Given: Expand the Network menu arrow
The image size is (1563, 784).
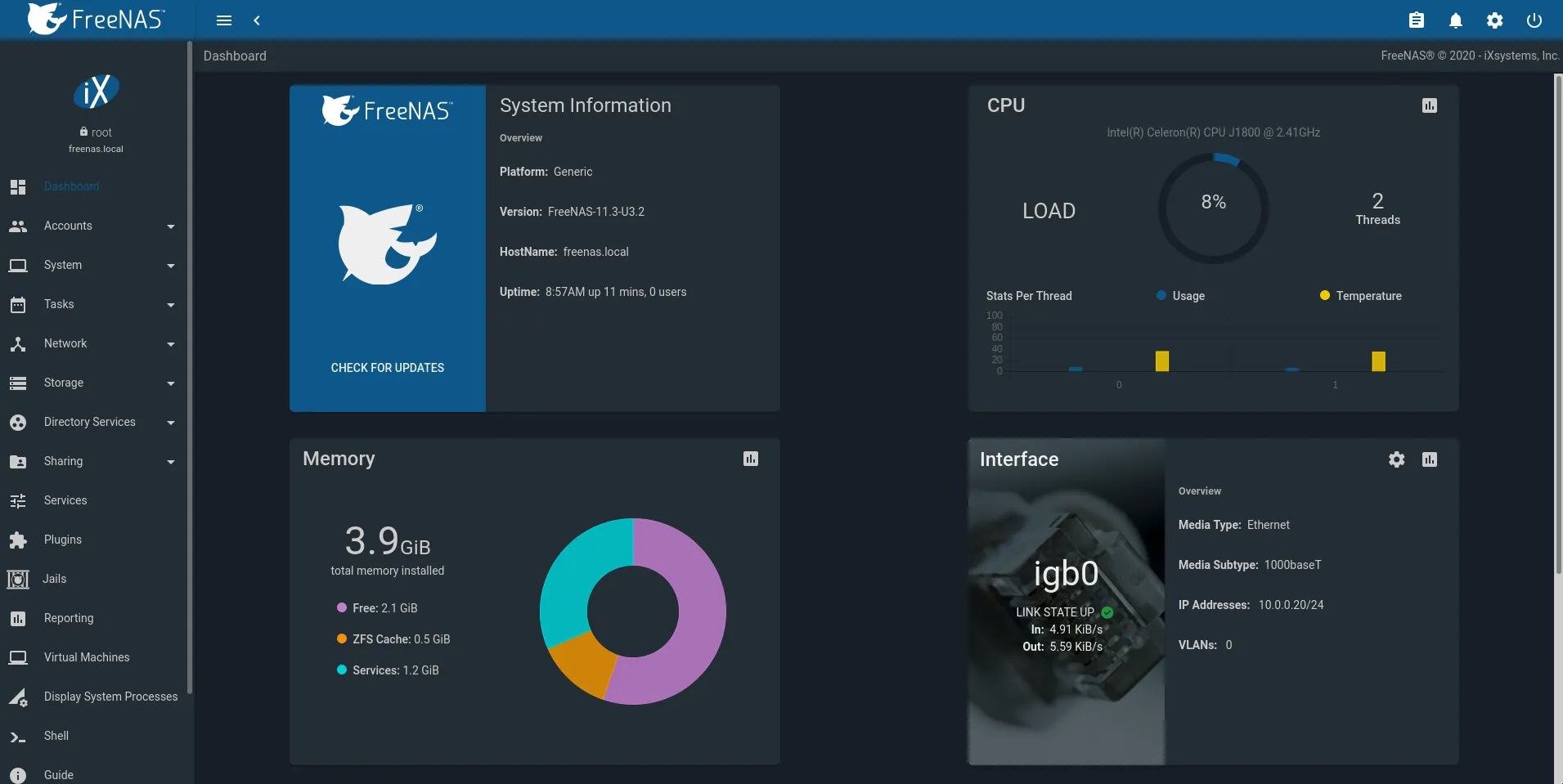Looking at the screenshot, I should (171, 344).
